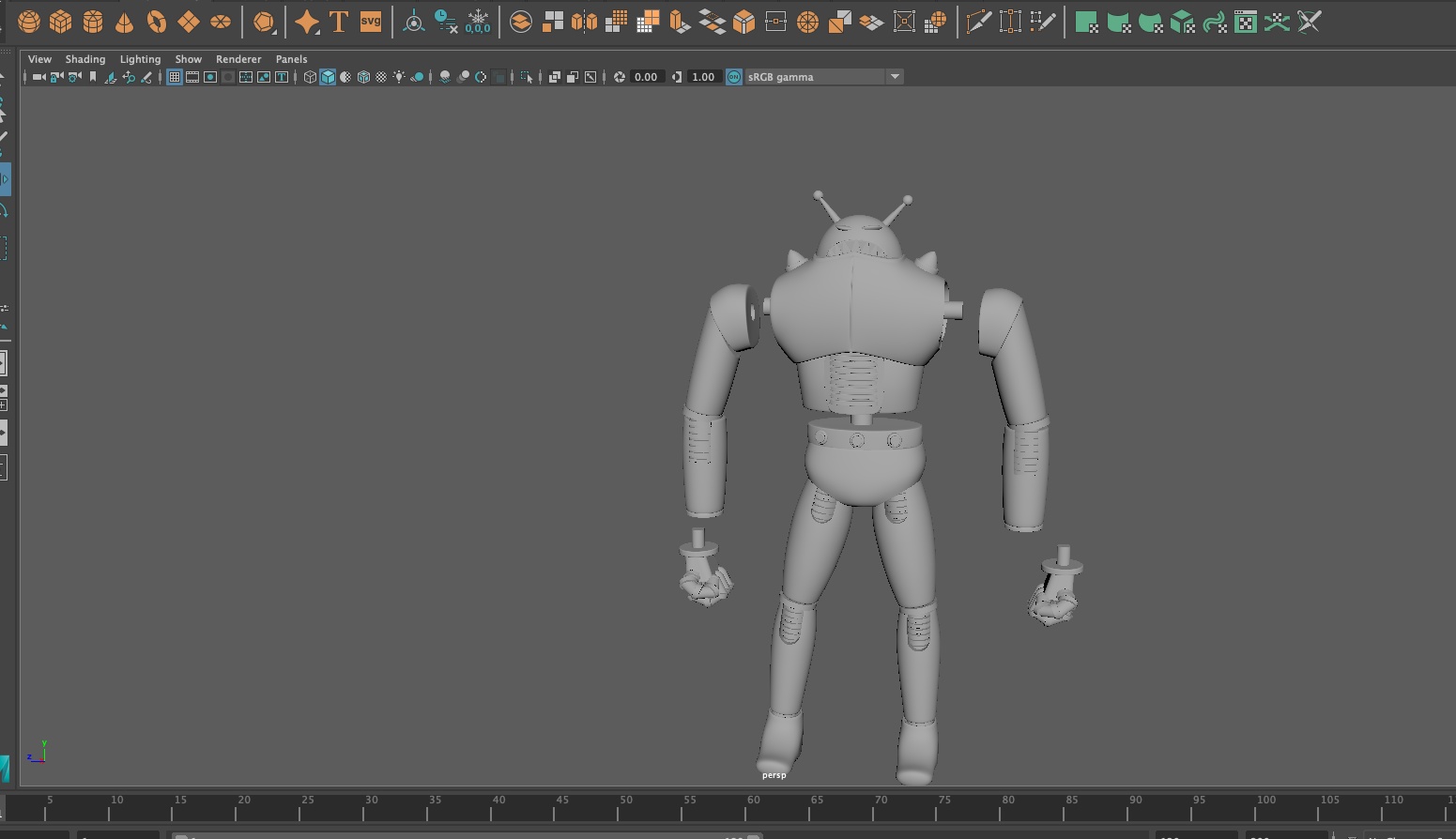Click the Bevel cube shelf icon
Image resolution: width=1456 pixels, height=839 pixels.
[743, 22]
